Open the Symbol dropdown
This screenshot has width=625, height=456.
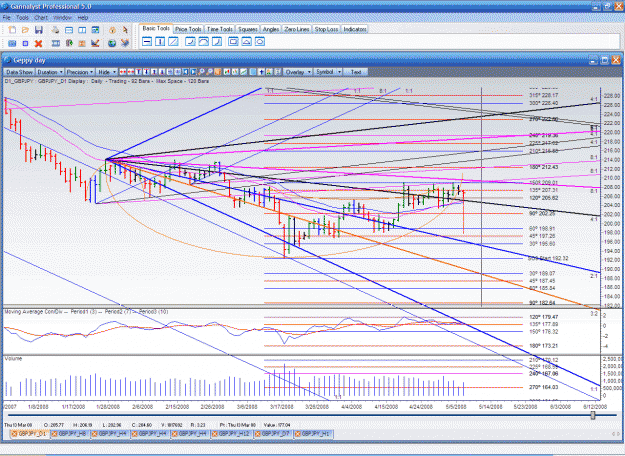[x=328, y=72]
